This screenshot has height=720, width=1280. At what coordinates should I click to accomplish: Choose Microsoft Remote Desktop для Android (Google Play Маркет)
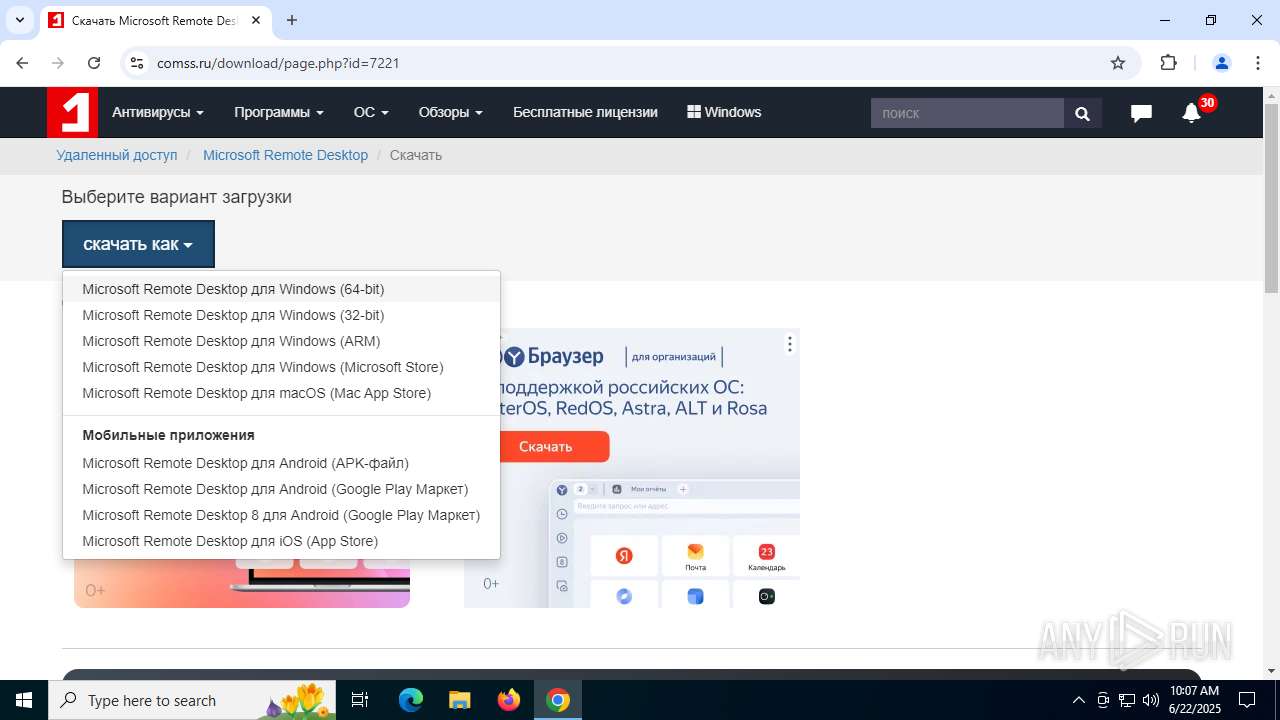(x=281, y=489)
